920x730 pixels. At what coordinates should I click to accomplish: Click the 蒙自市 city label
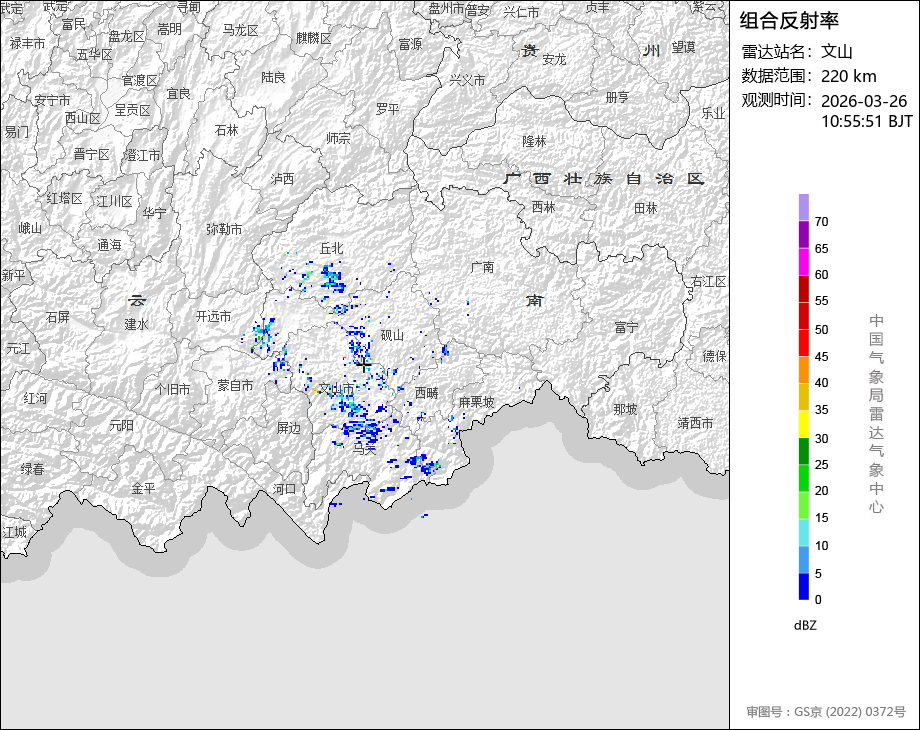[x=236, y=385]
